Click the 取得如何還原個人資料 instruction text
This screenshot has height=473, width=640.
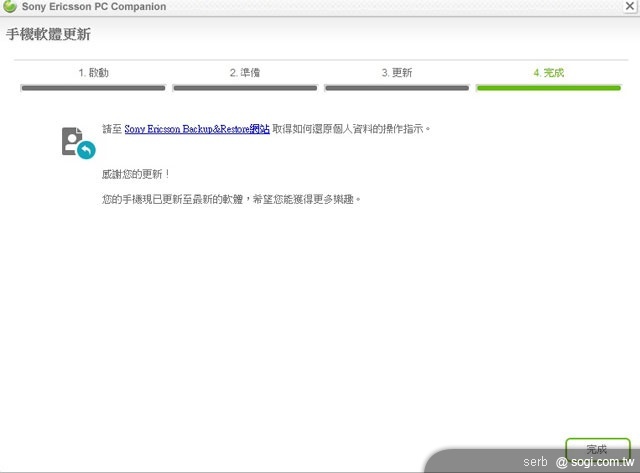(x=351, y=130)
